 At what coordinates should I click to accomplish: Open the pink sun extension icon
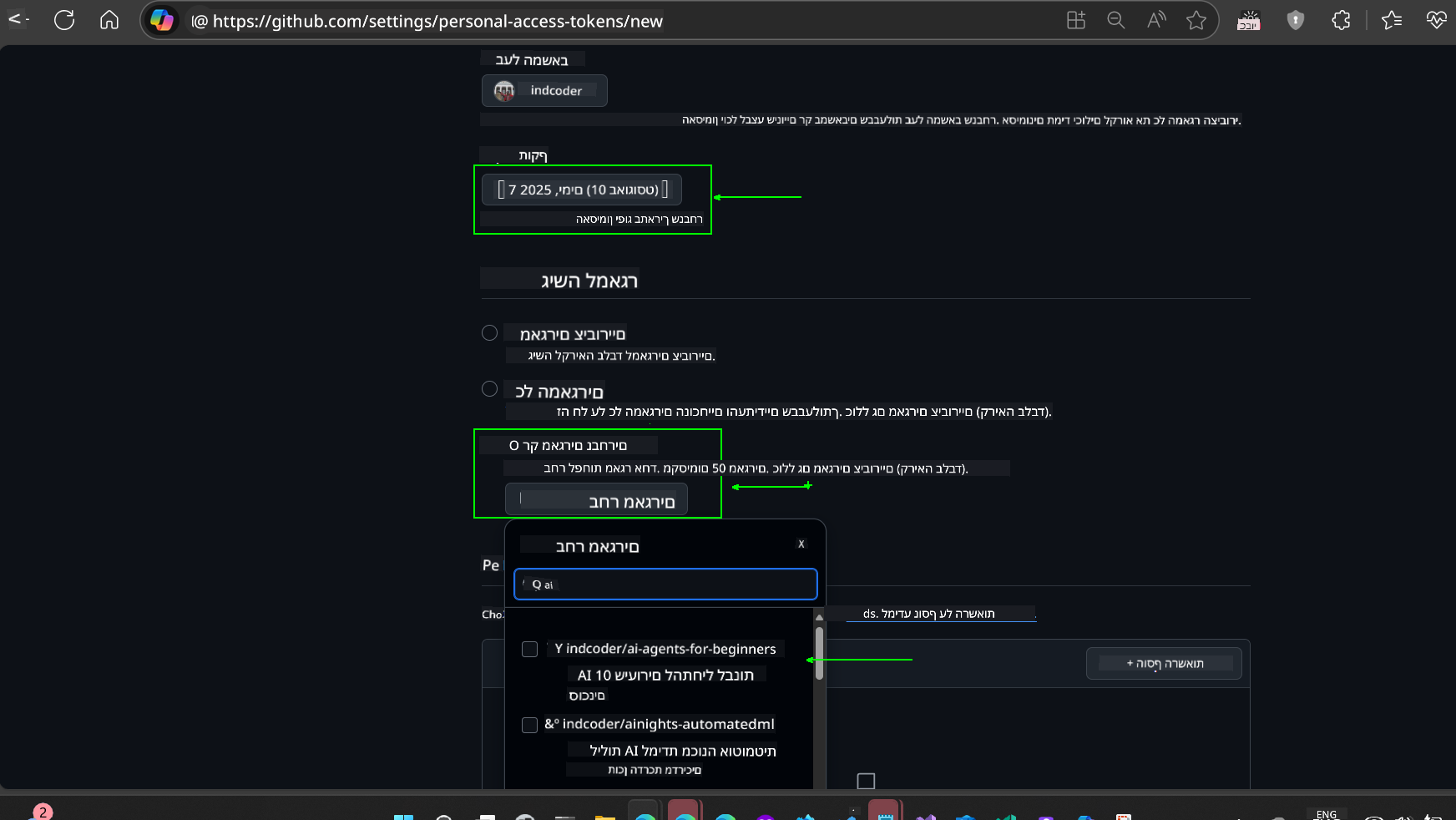(x=1249, y=20)
